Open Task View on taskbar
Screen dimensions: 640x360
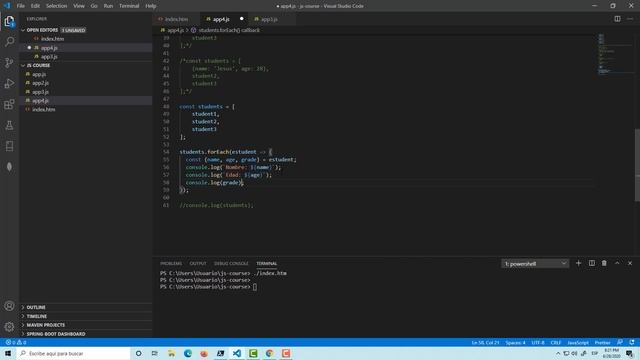point(155,353)
